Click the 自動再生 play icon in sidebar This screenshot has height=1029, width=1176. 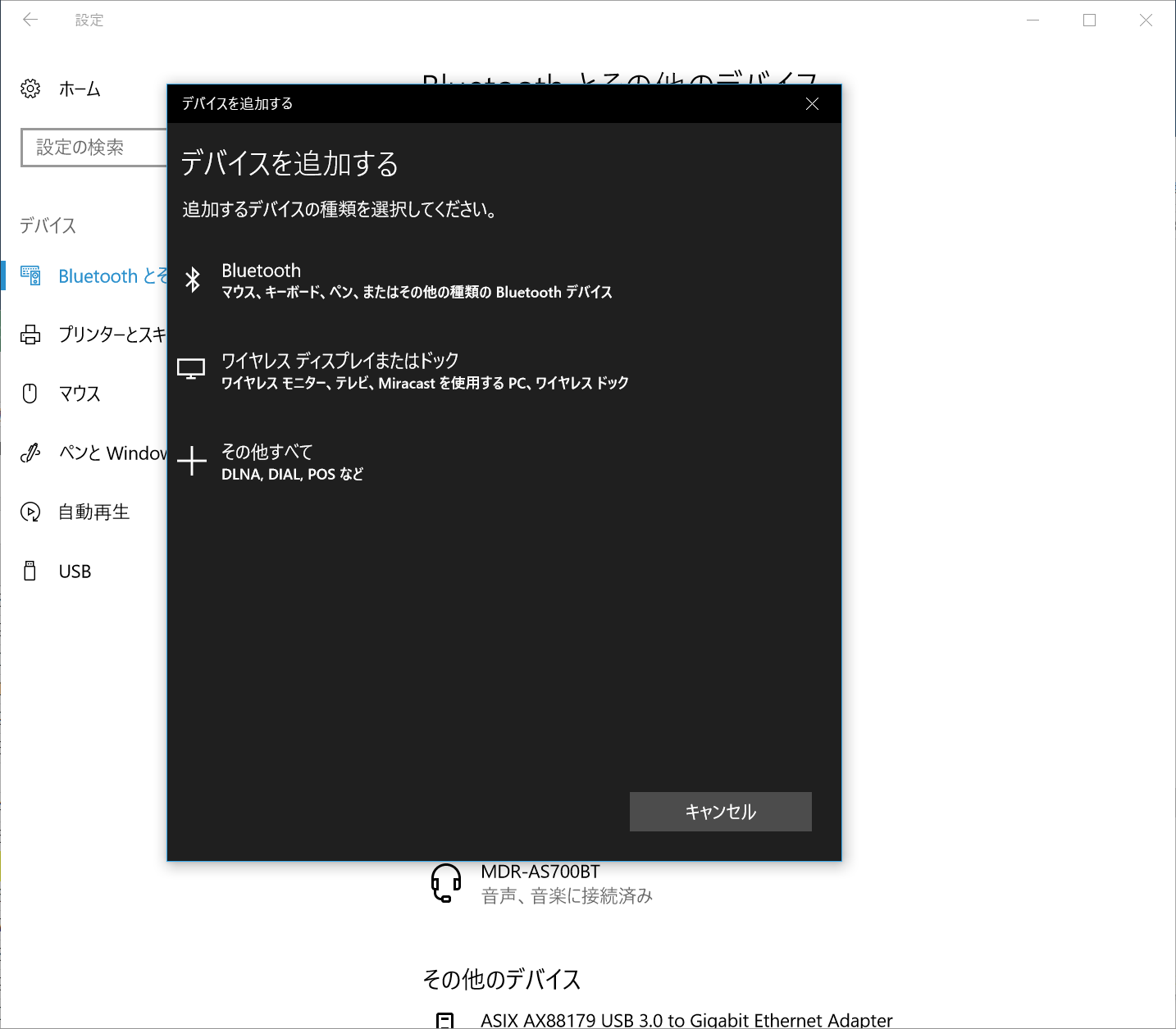pos(30,512)
